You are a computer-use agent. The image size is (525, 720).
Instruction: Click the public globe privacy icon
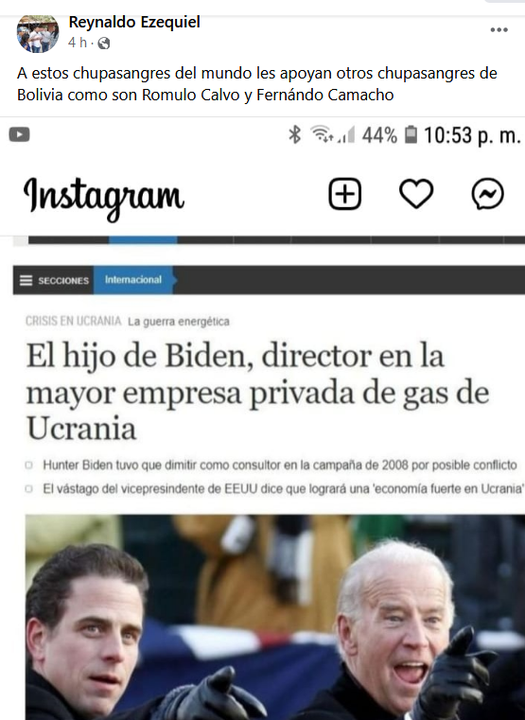(x=104, y=43)
